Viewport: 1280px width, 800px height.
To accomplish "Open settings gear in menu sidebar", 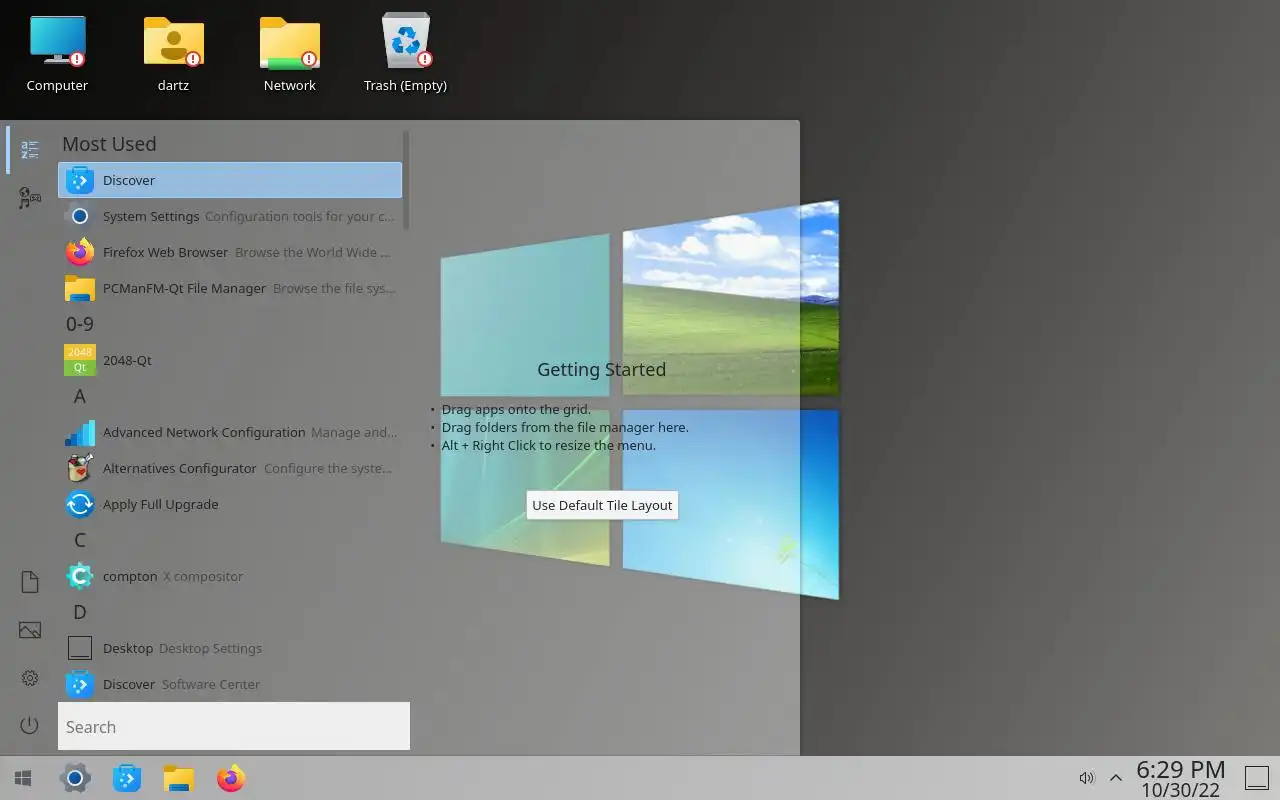I will pyautogui.click(x=30, y=678).
